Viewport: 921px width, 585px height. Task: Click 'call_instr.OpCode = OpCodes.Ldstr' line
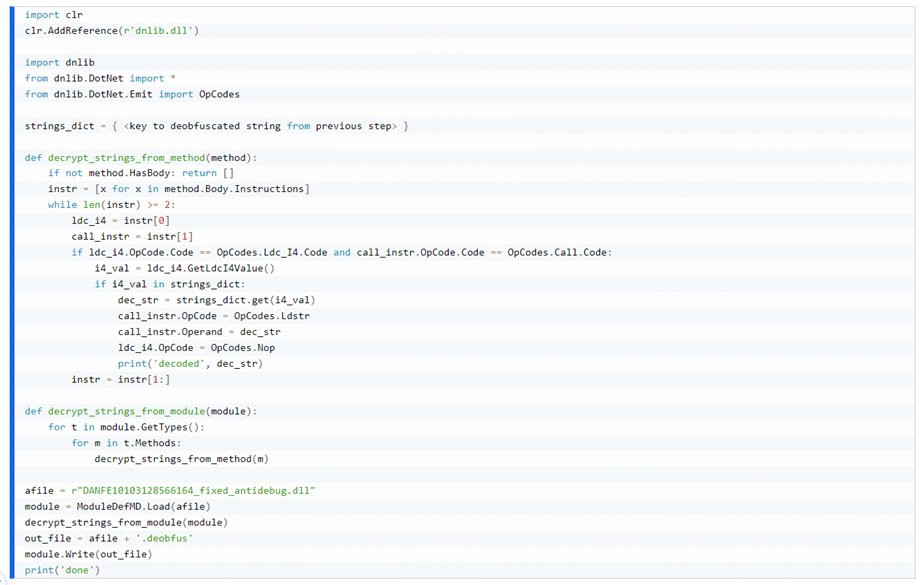tap(214, 315)
